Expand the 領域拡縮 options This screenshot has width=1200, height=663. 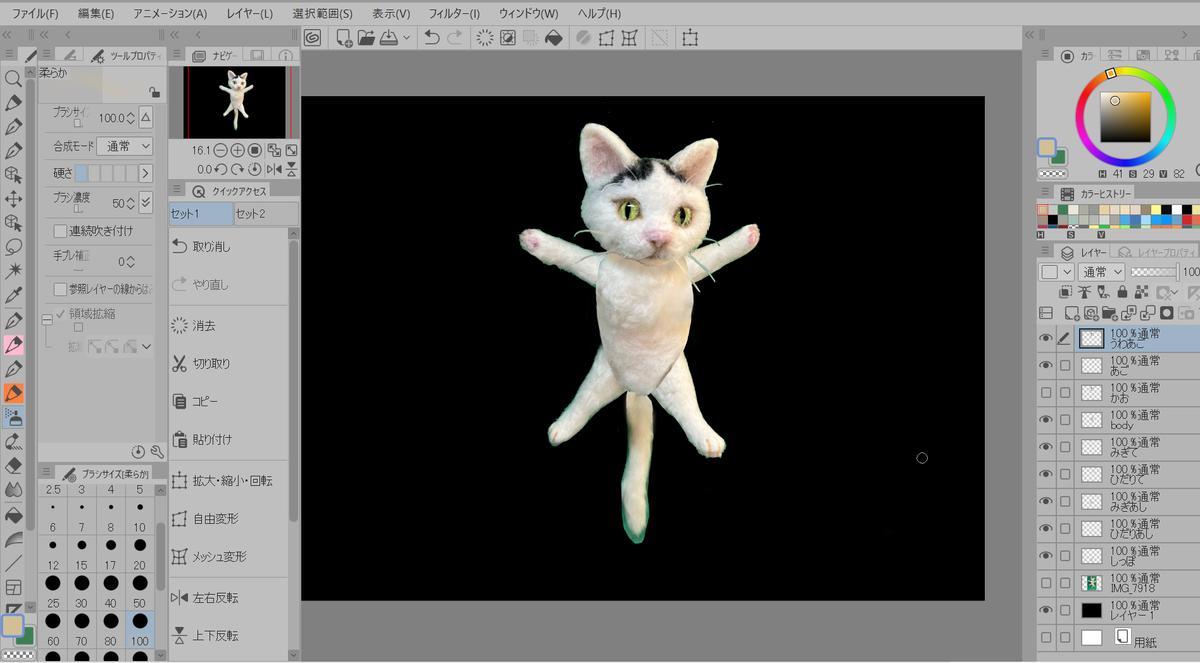pos(46,320)
